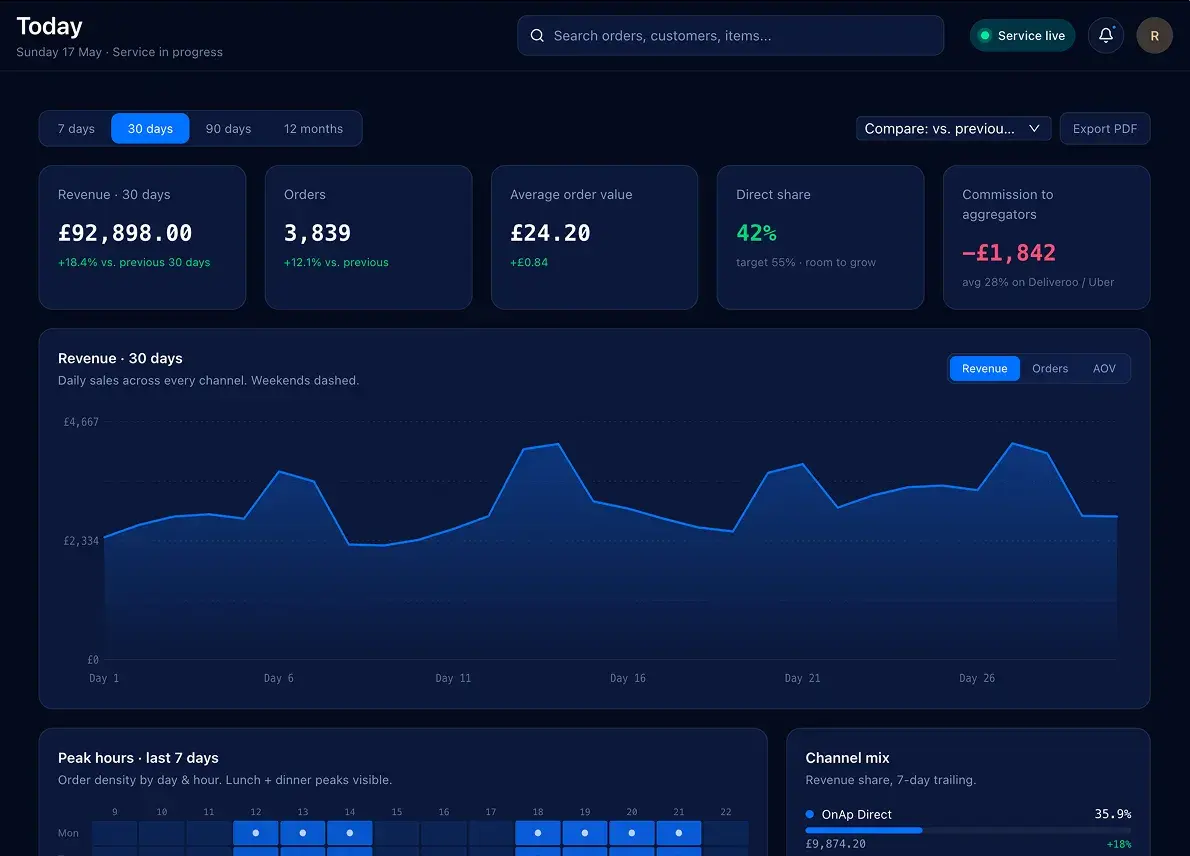Click the Monday 16 o'clock heatmap cell

pyautogui.click(x=444, y=832)
